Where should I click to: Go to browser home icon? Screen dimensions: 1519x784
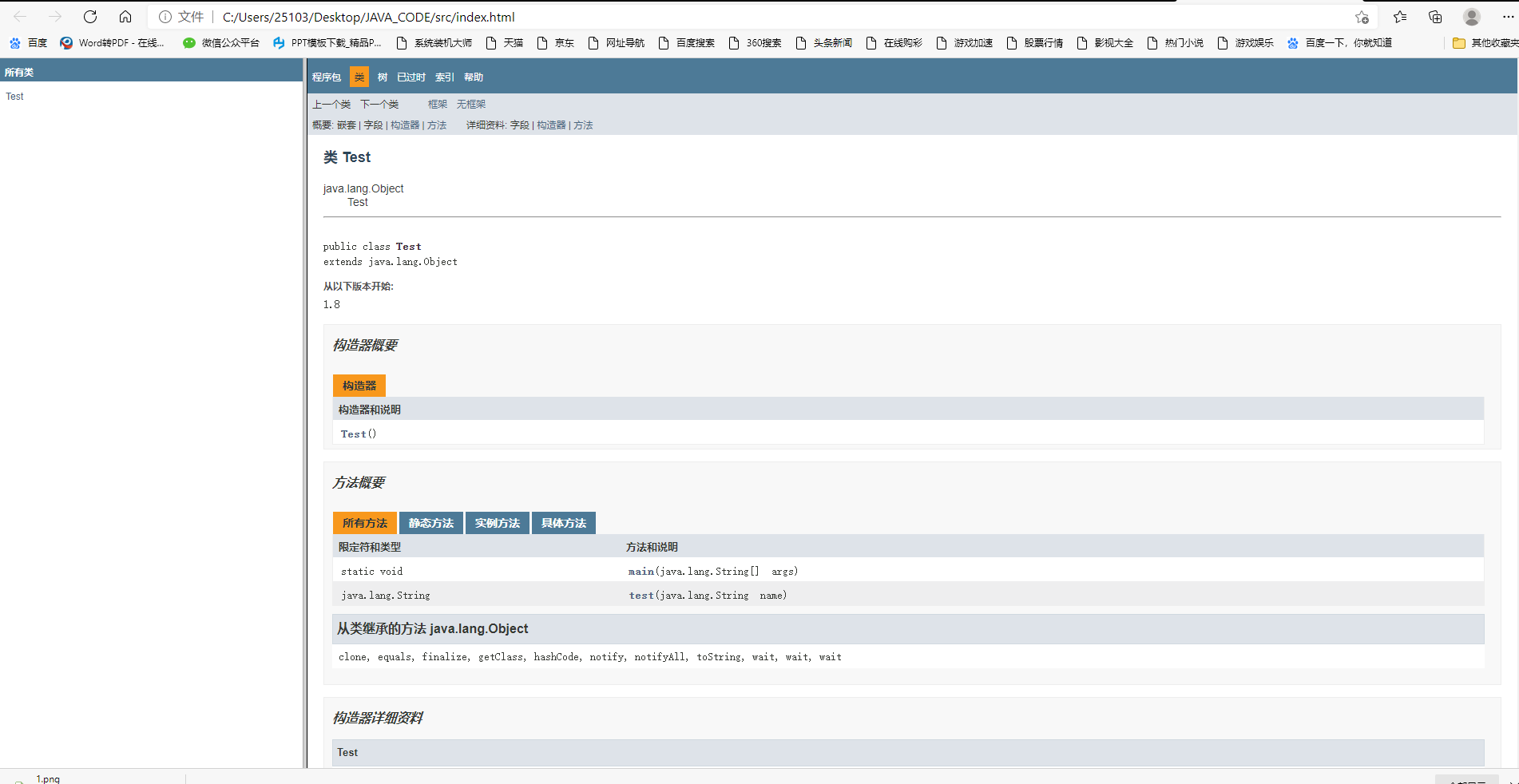coord(125,17)
